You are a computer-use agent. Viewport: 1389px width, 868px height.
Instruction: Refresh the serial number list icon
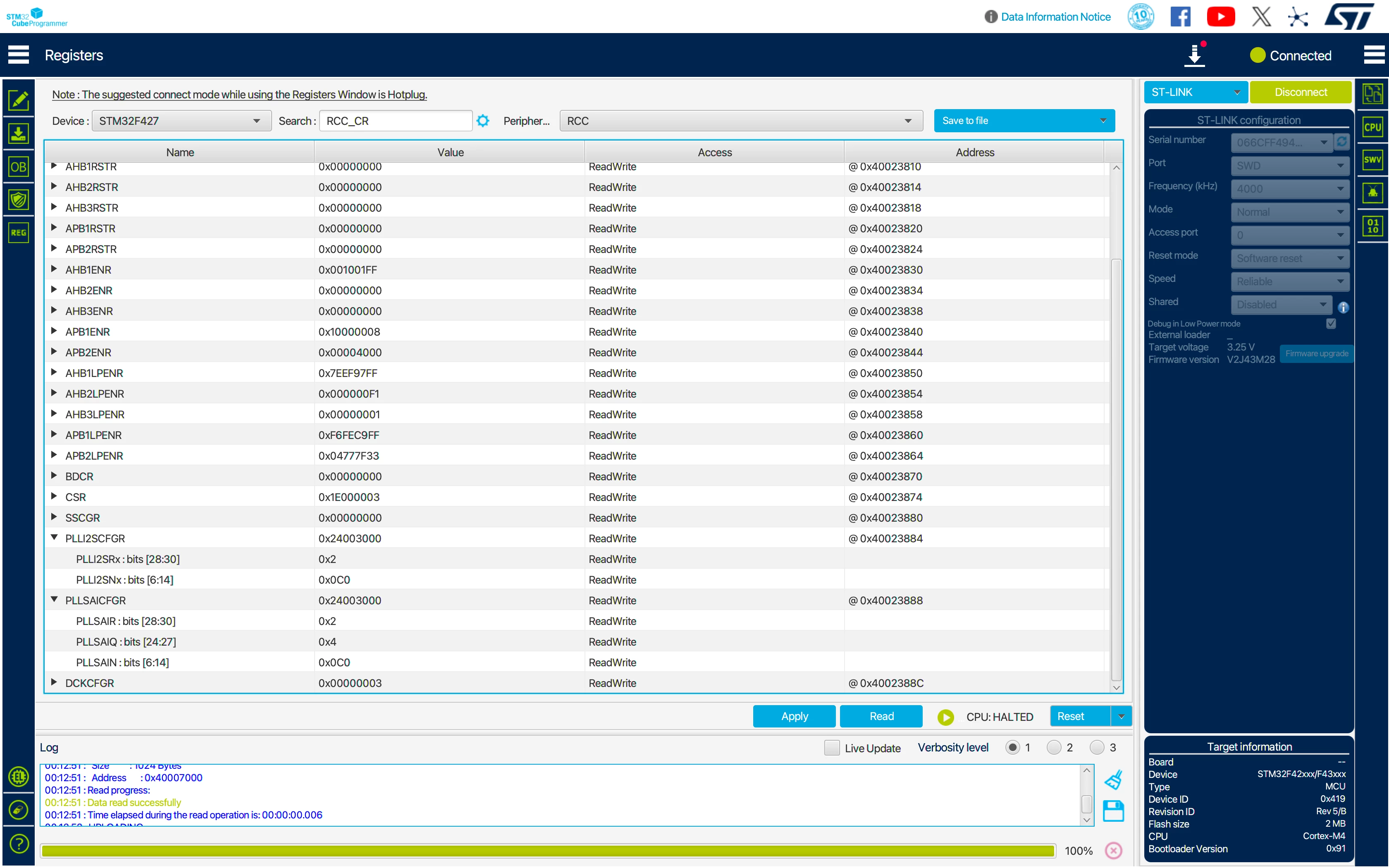[x=1341, y=142]
